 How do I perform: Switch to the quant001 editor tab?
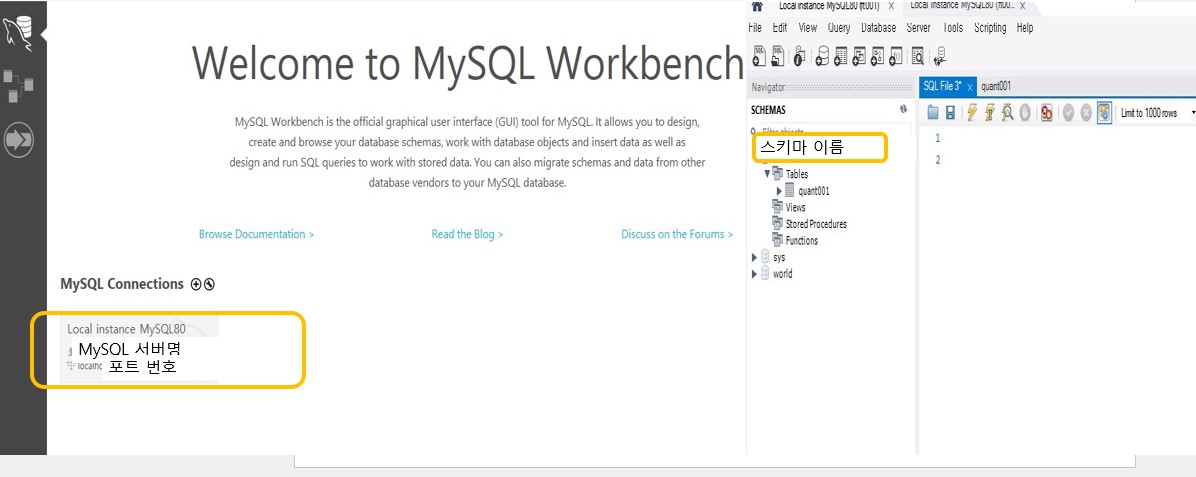996,86
